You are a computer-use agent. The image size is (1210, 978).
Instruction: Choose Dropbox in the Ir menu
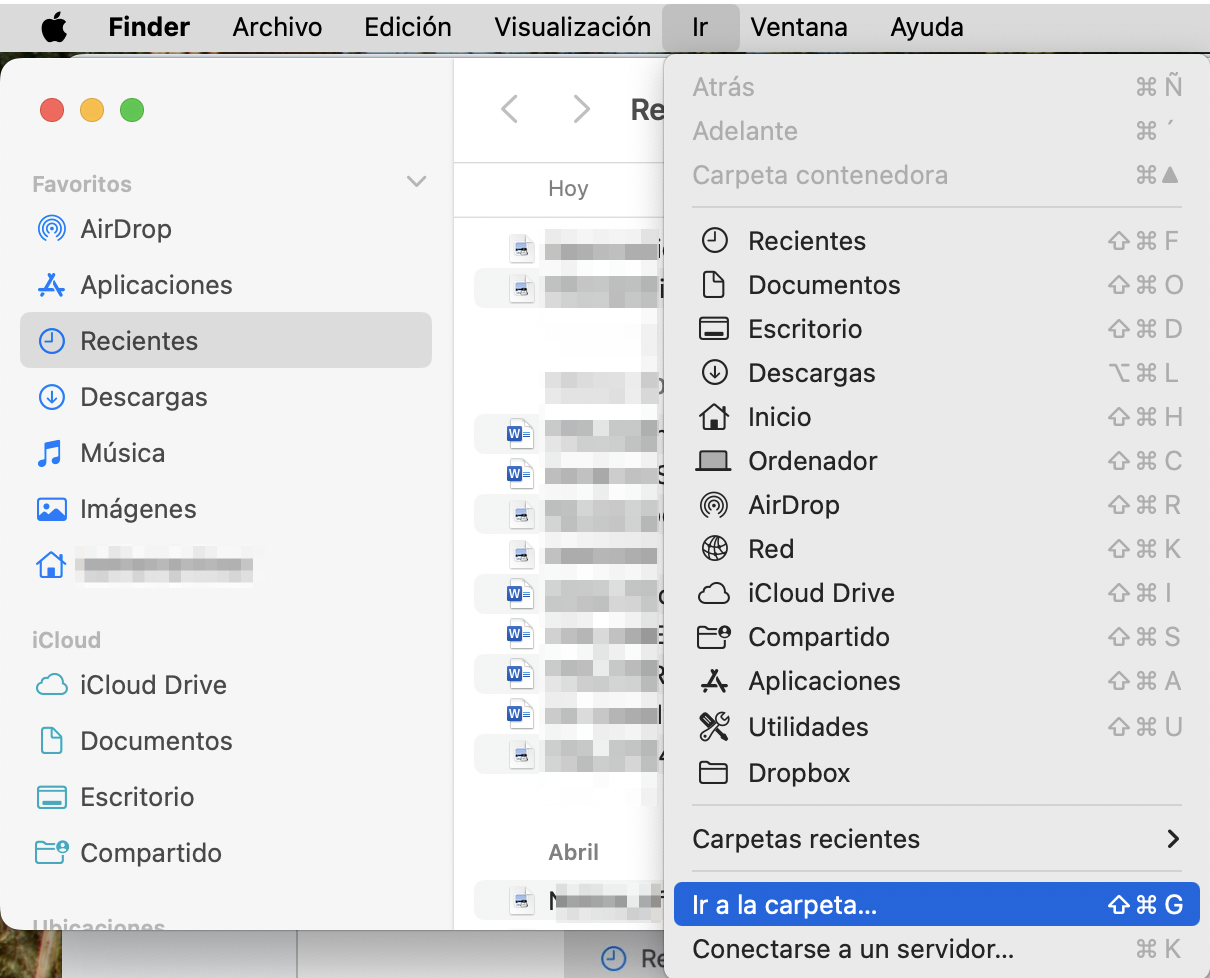tap(936, 773)
